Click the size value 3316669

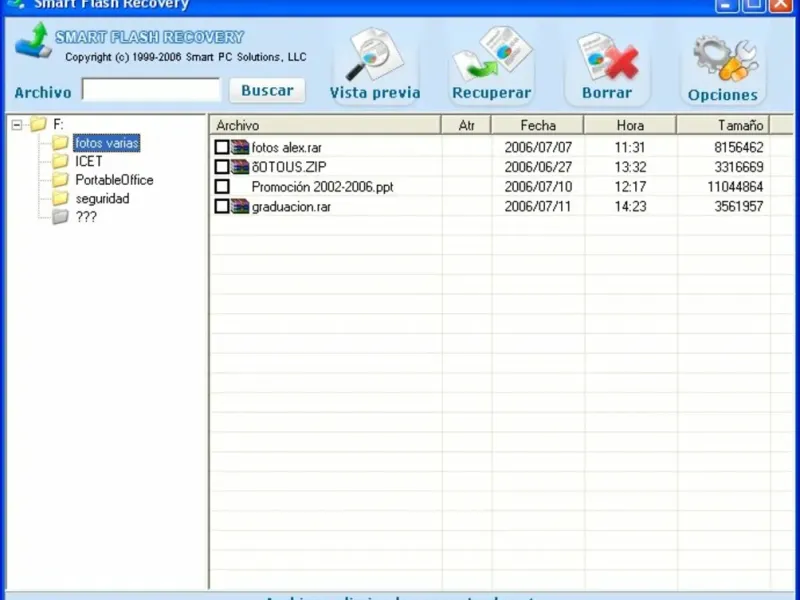[x=739, y=167]
